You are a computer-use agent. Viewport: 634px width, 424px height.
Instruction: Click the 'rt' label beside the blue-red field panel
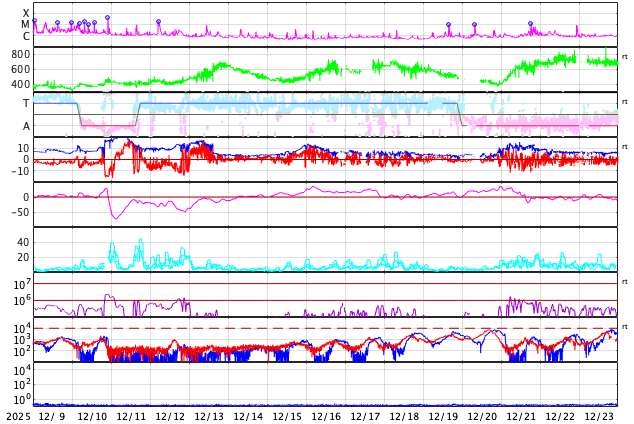pyautogui.click(x=624, y=147)
